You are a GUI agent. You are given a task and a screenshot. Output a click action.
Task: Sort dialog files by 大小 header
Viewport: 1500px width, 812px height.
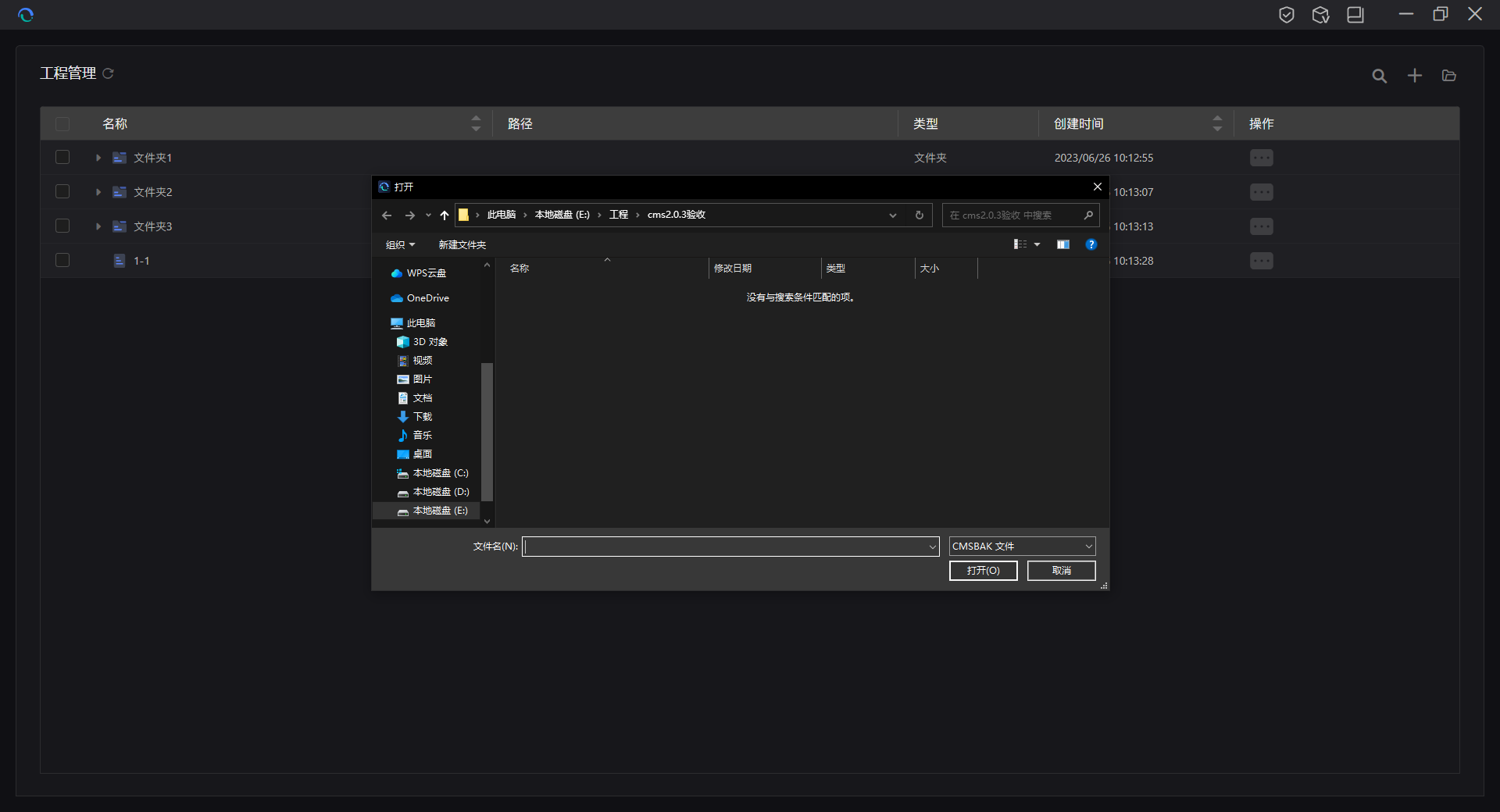click(946, 269)
